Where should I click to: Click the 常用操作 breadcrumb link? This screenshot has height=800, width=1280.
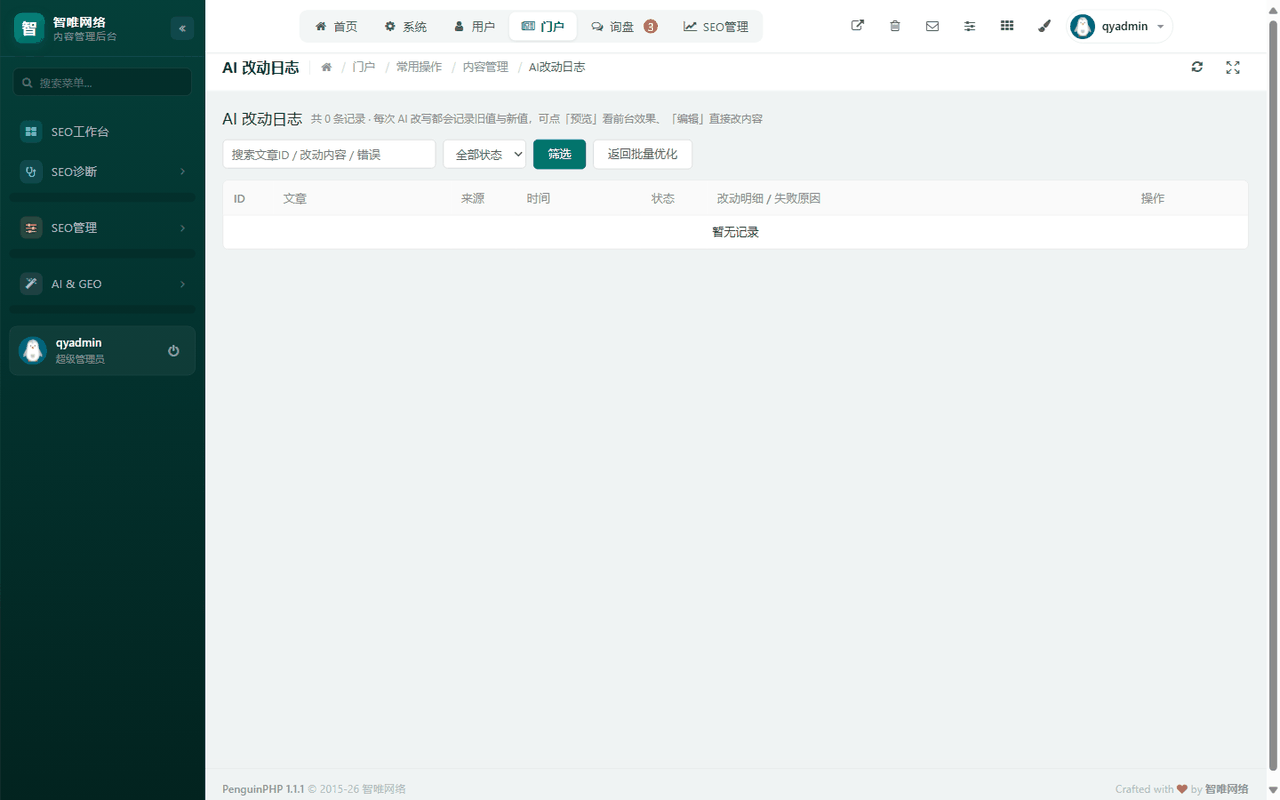coord(419,67)
